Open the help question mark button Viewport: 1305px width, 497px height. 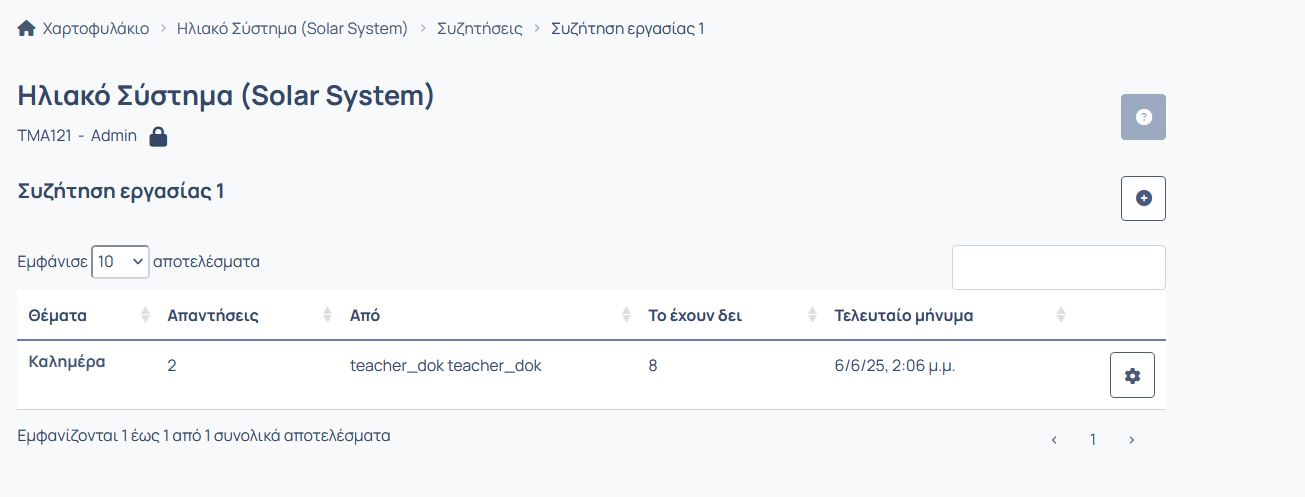click(1143, 117)
